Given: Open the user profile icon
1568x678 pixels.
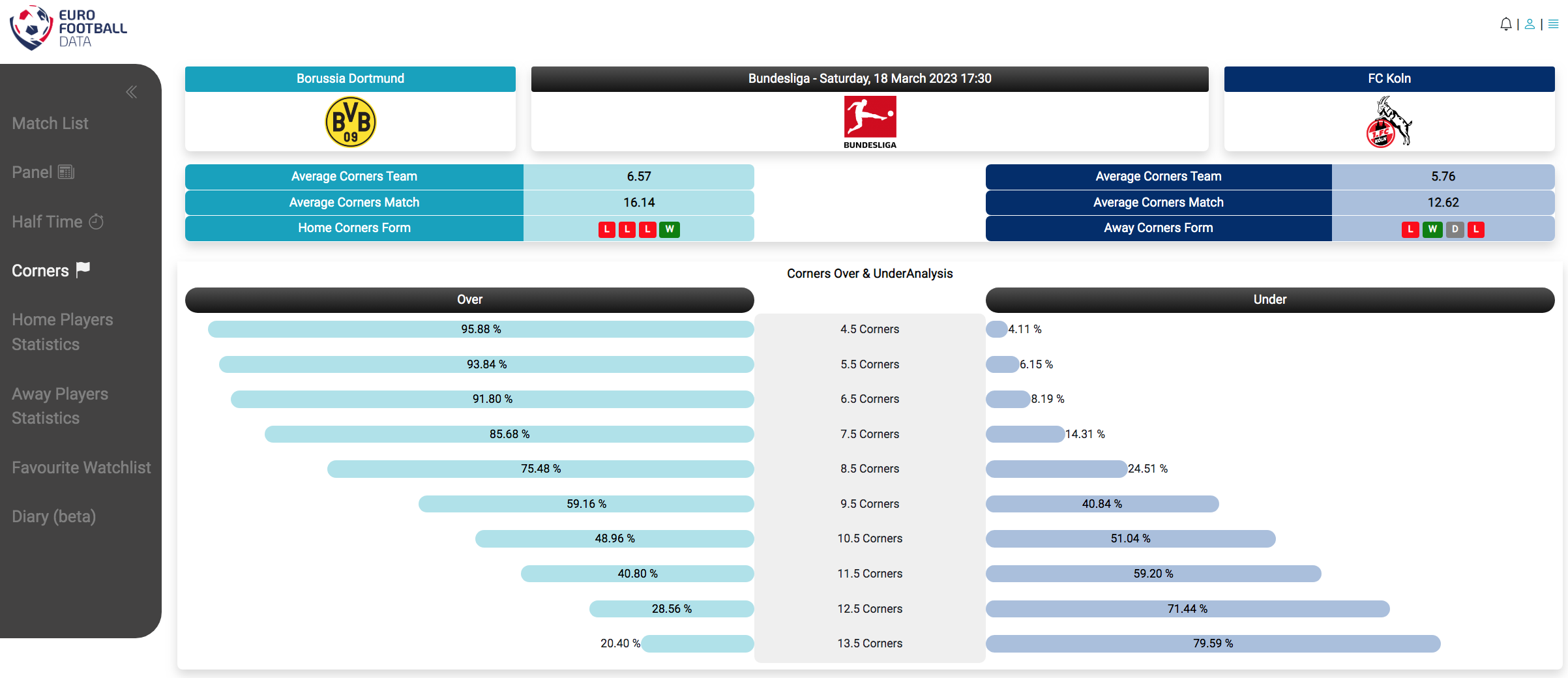Looking at the screenshot, I should pos(1530,24).
